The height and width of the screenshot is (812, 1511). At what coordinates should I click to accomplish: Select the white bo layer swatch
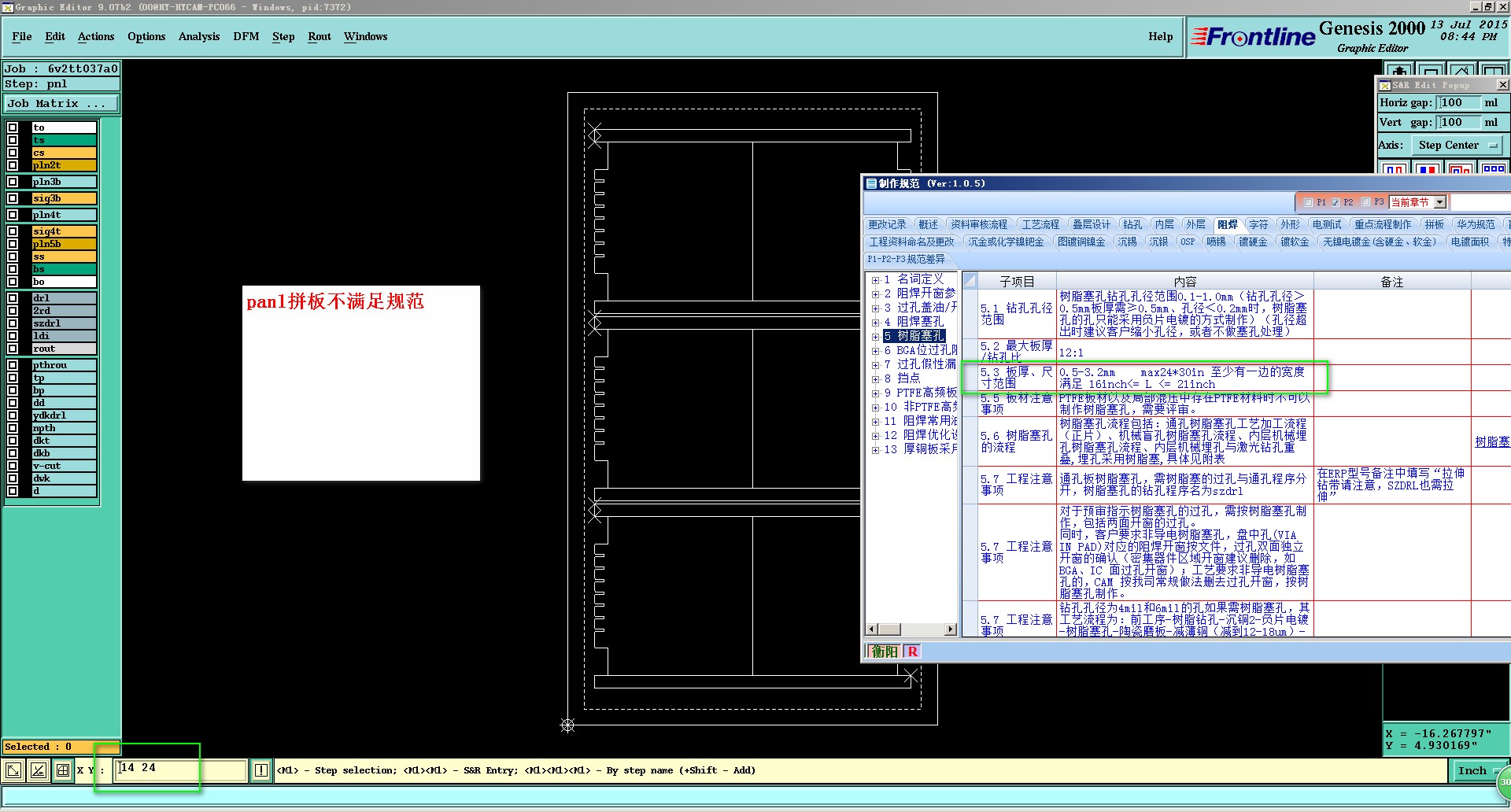coord(64,282)
